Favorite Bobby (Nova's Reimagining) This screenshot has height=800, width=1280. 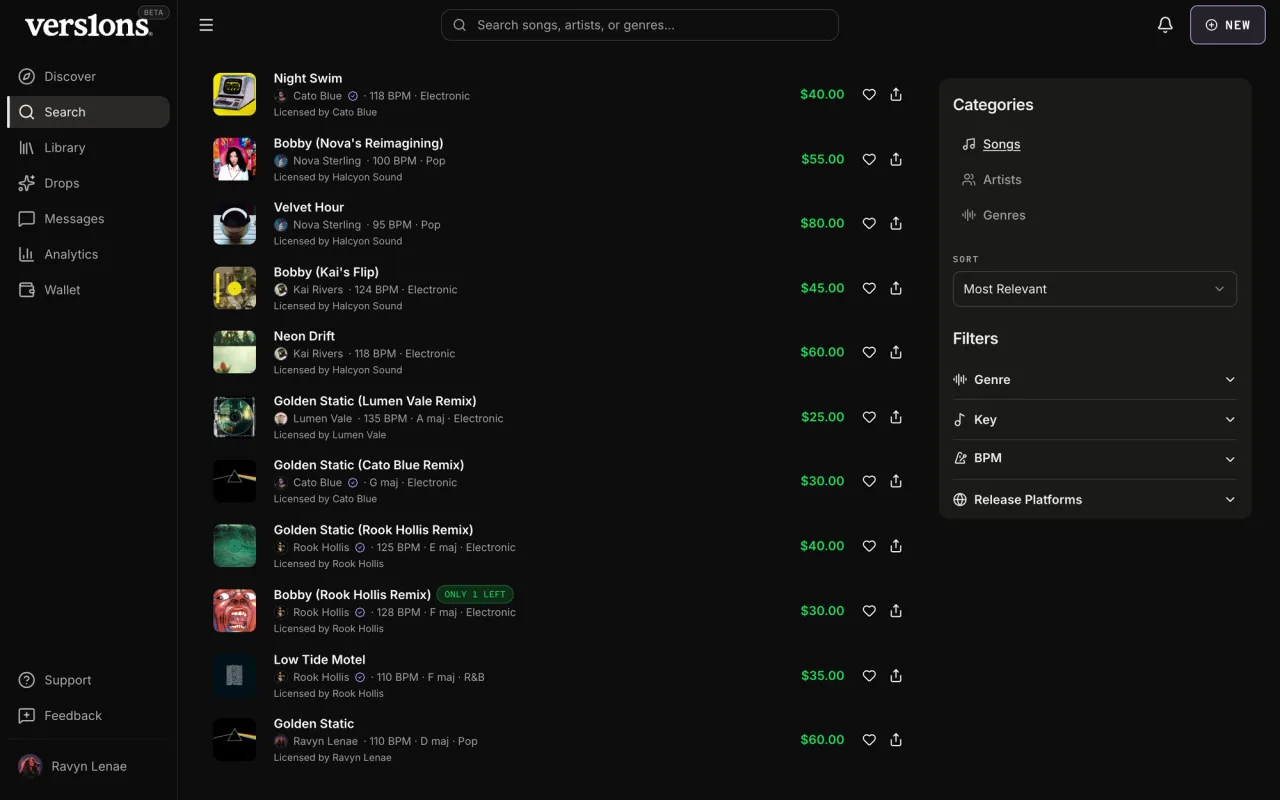pos(869,159)
